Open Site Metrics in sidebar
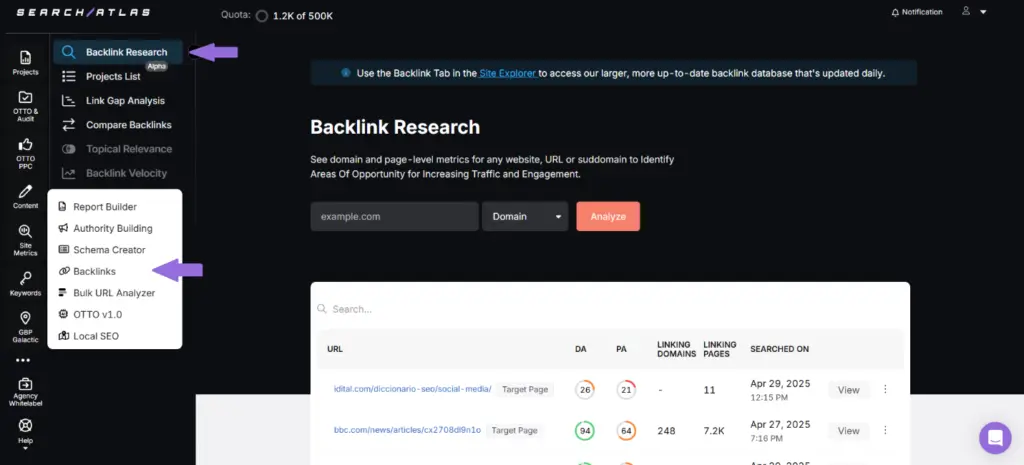This screenshot has width=1024, height=465. pyautogui.click(x=25, y=240)
